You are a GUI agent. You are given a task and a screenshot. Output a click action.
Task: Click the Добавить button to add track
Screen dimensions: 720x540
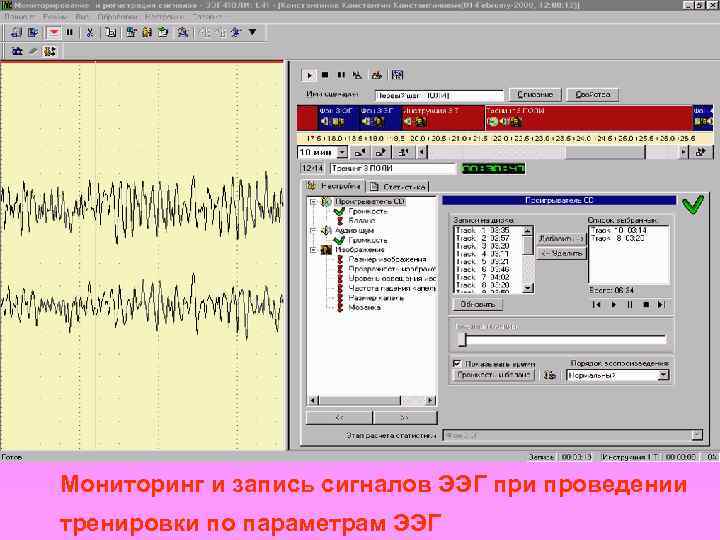[562, 238]
